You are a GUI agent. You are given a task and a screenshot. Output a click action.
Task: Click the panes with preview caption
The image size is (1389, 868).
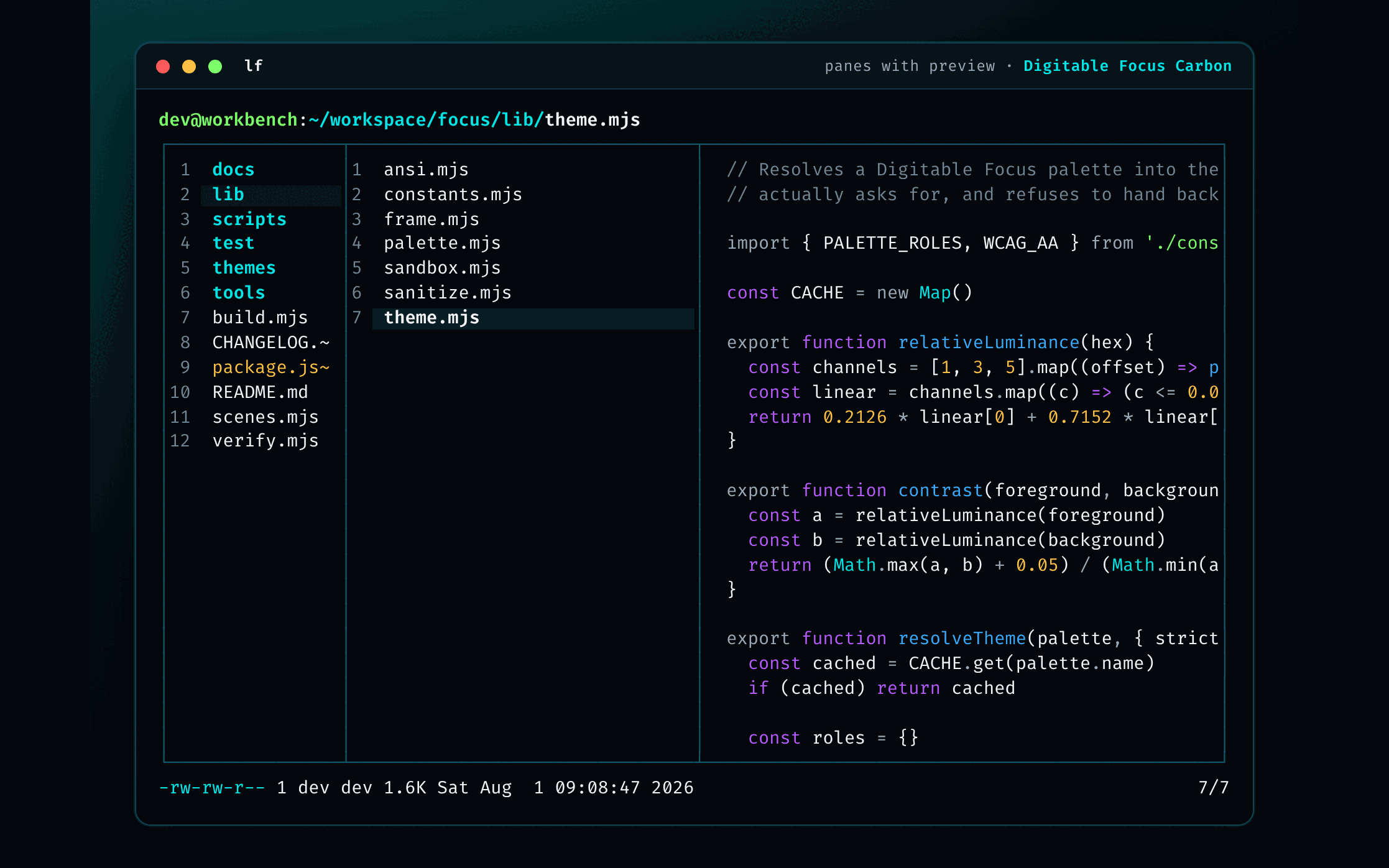tap(910, 66)
